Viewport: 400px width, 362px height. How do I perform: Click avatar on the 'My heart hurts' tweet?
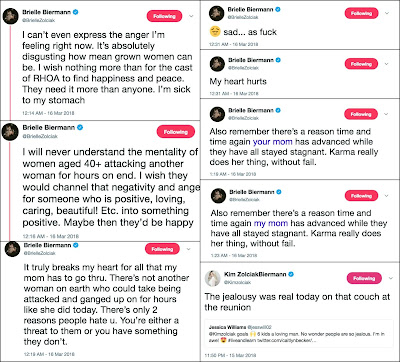click(x=217, y=64)
